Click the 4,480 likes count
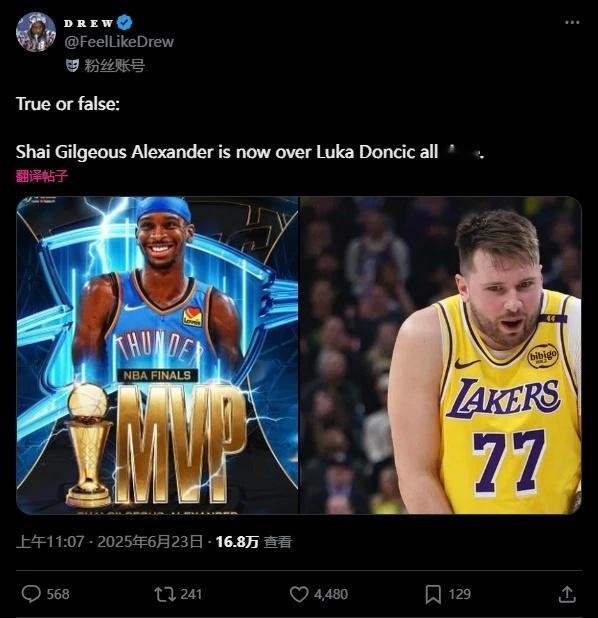Viewport: 598px width, 618px height. (x=331, y=594)
